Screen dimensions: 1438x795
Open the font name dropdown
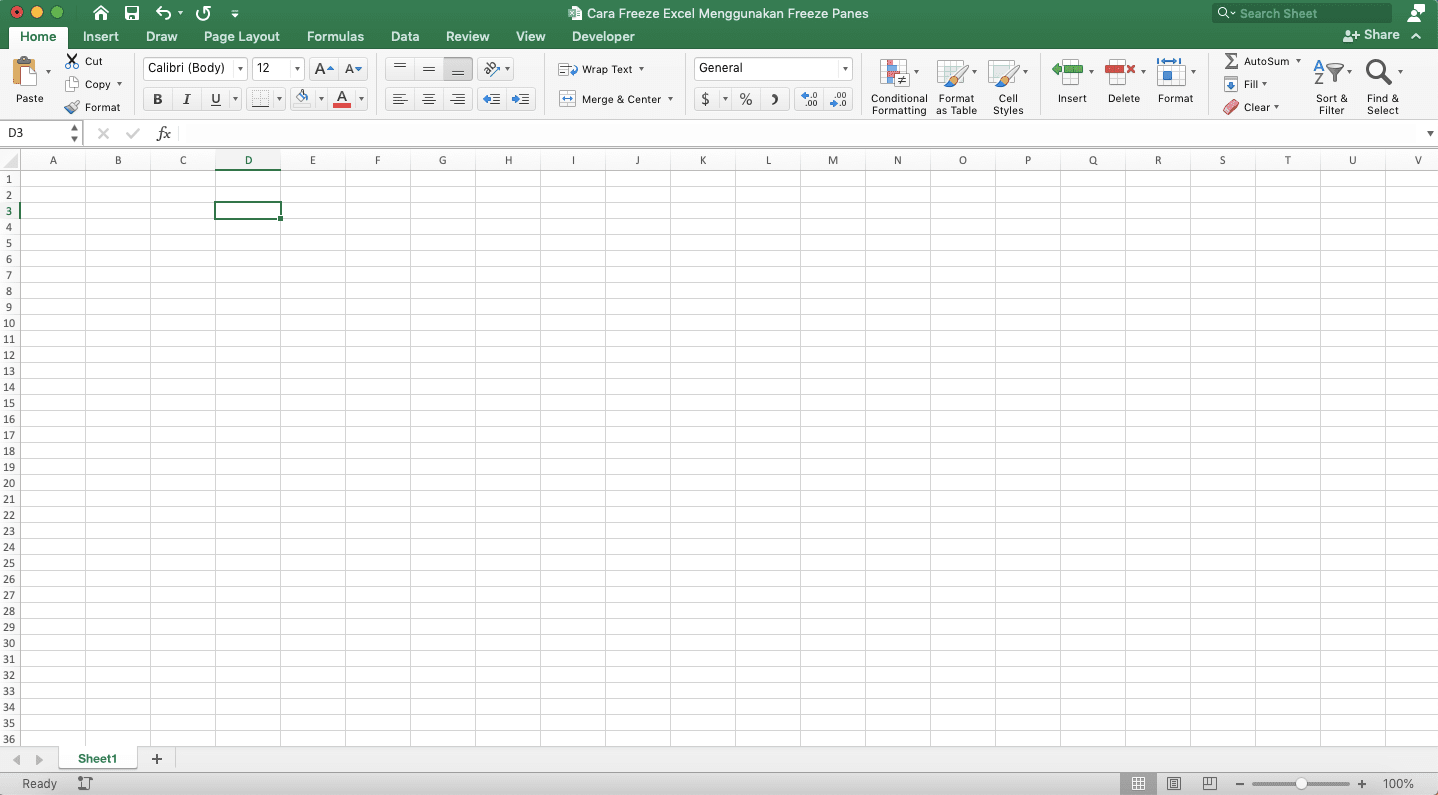click(x=240, y=69)
